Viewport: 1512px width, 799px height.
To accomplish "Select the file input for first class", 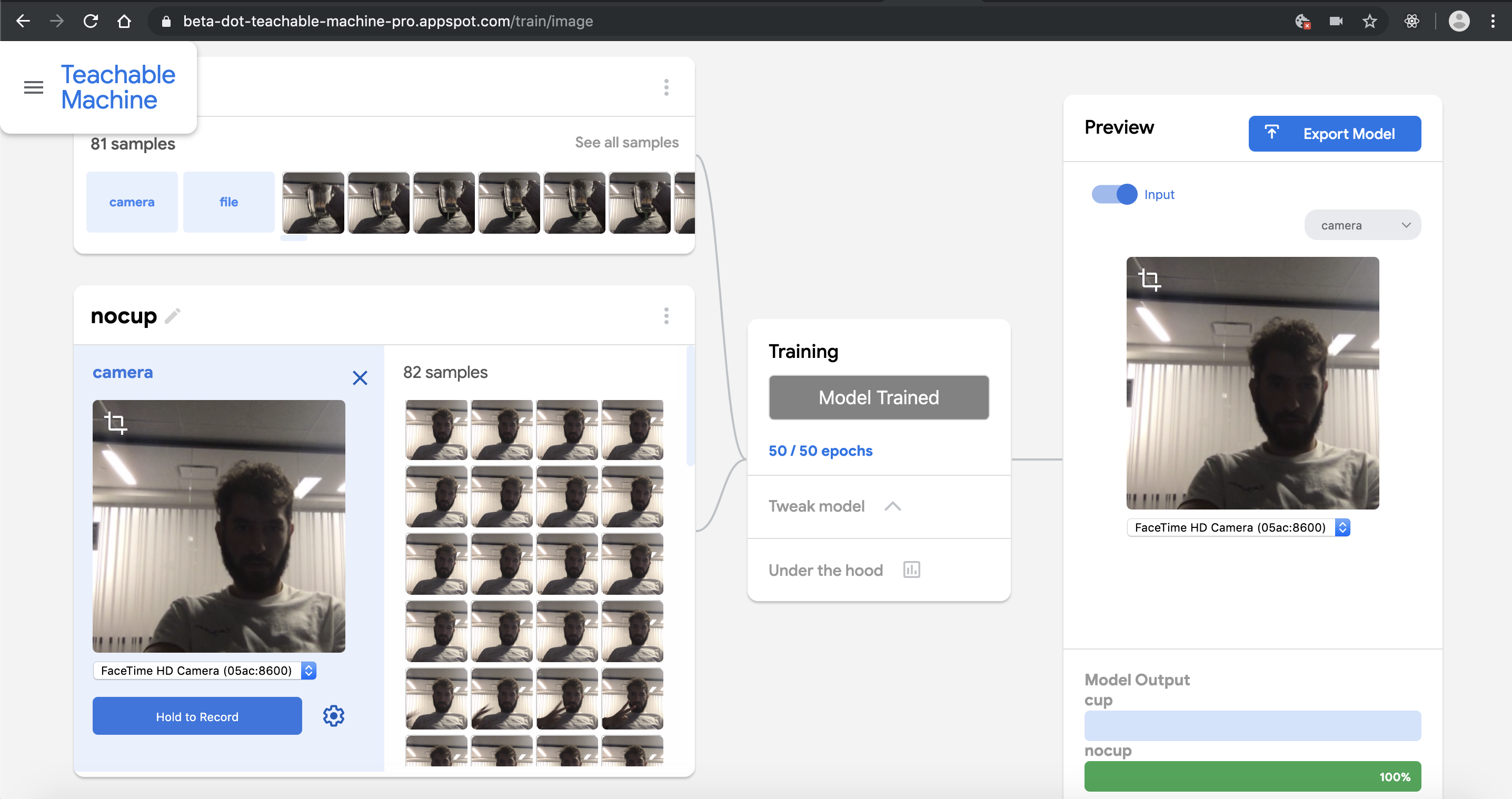I will coord(228,202).
